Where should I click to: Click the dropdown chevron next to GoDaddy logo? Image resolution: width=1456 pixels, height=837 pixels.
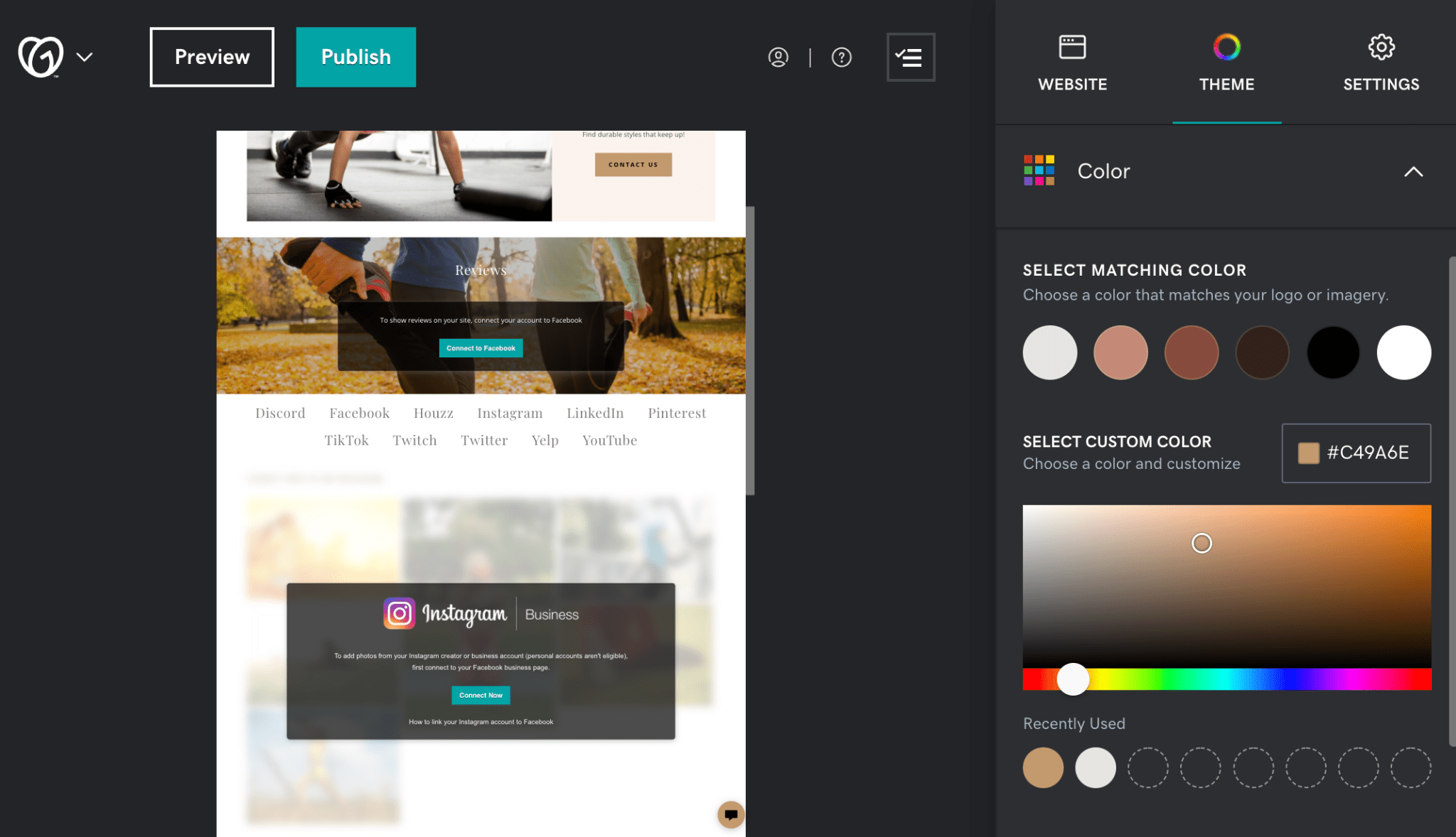(x=84, y=56)
